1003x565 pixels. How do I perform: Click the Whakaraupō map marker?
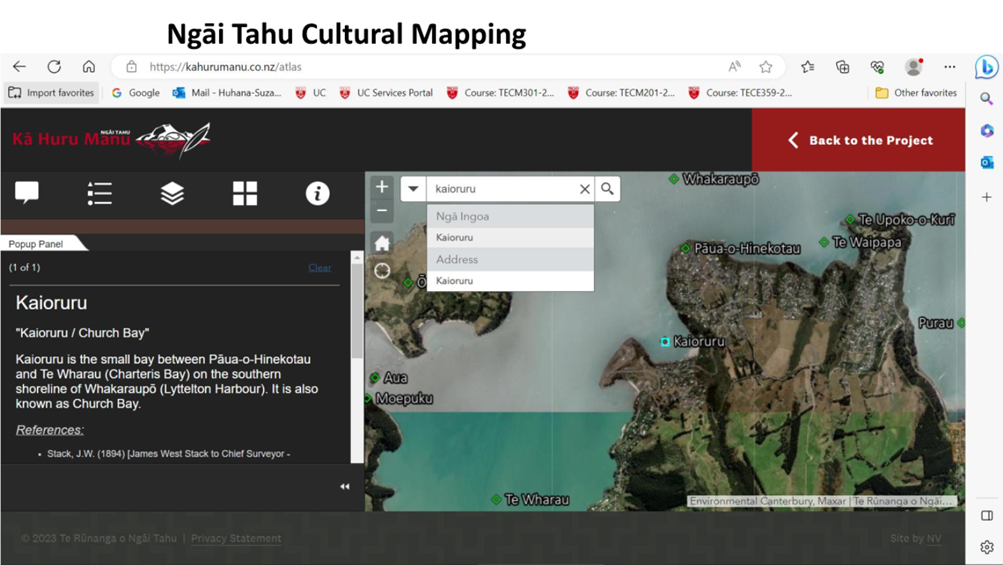click(674, 179)
